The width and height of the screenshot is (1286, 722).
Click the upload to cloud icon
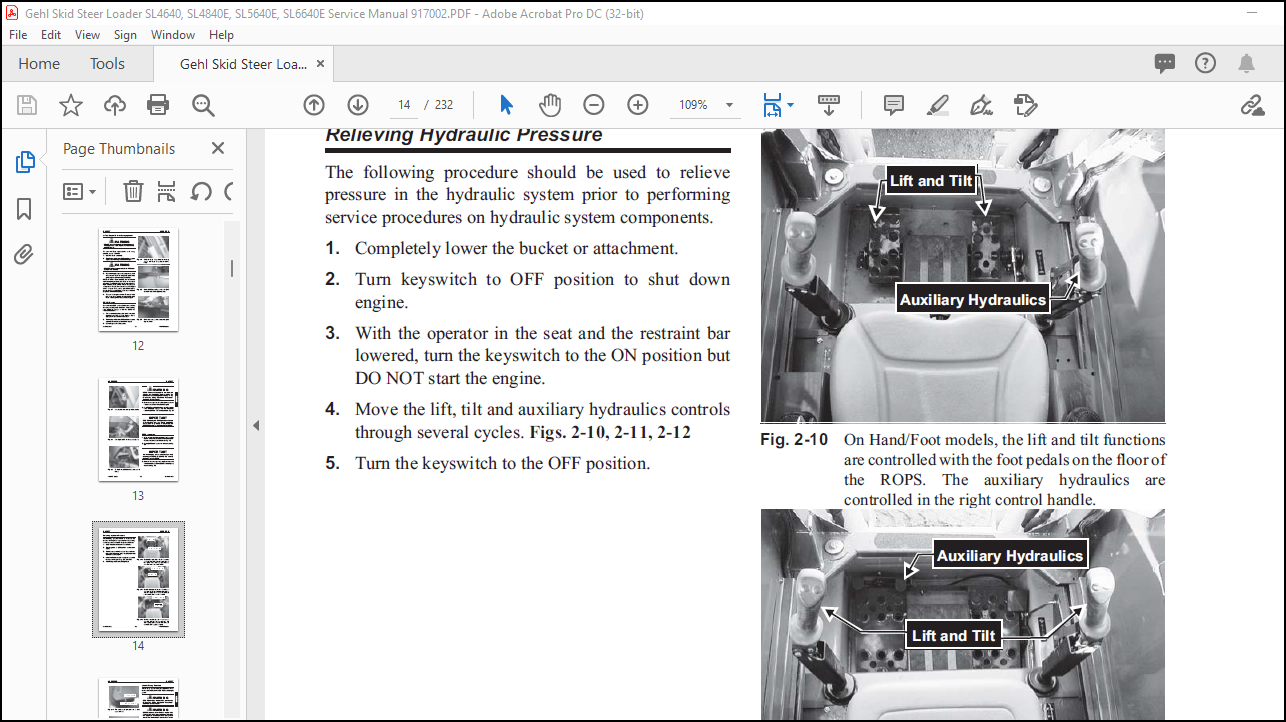point(115,105)
